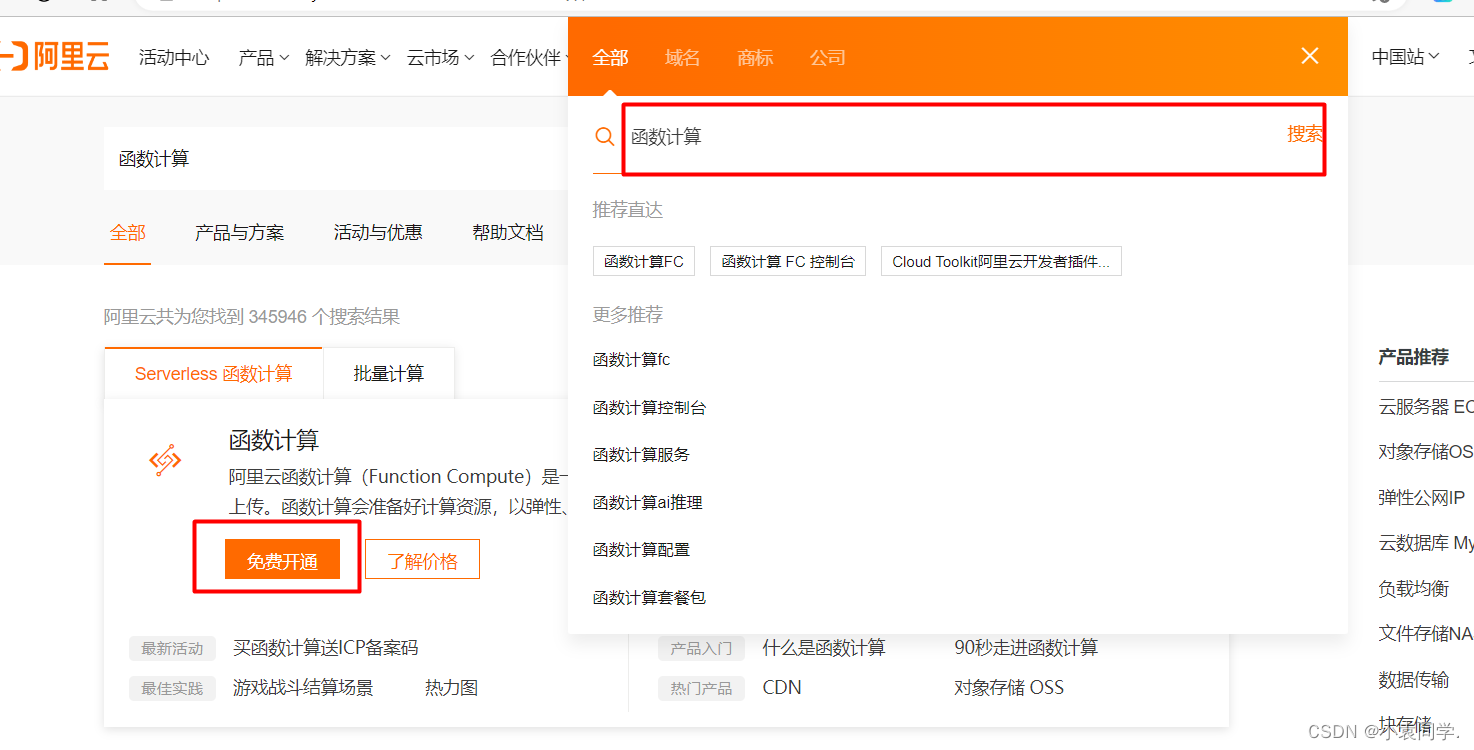Open 买函数计算送ICP备案码 link
Viewport: 1474px width, 750px height.
point(326,648)
